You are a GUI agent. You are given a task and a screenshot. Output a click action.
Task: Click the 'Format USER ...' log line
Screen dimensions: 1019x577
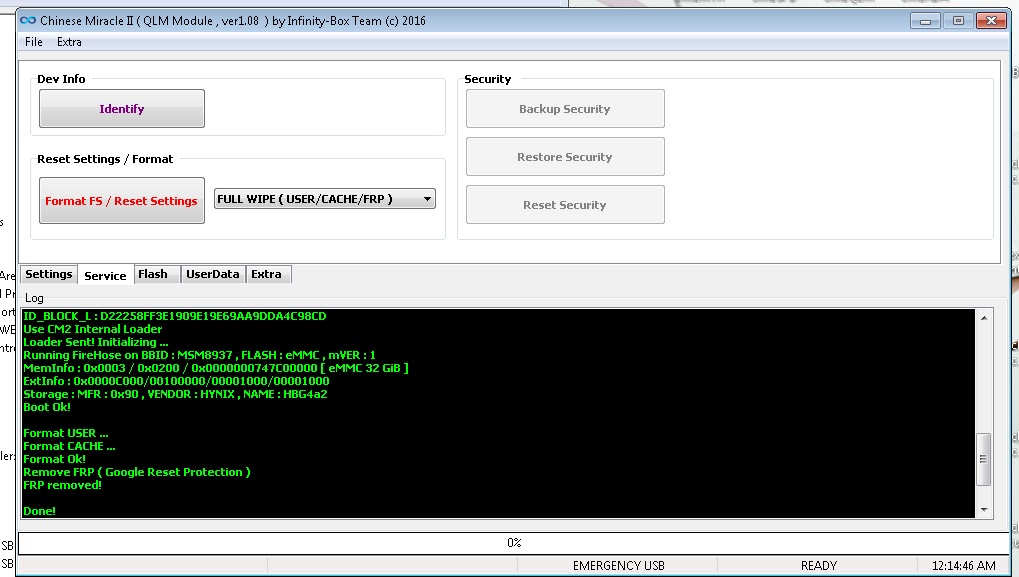point(66,433)
